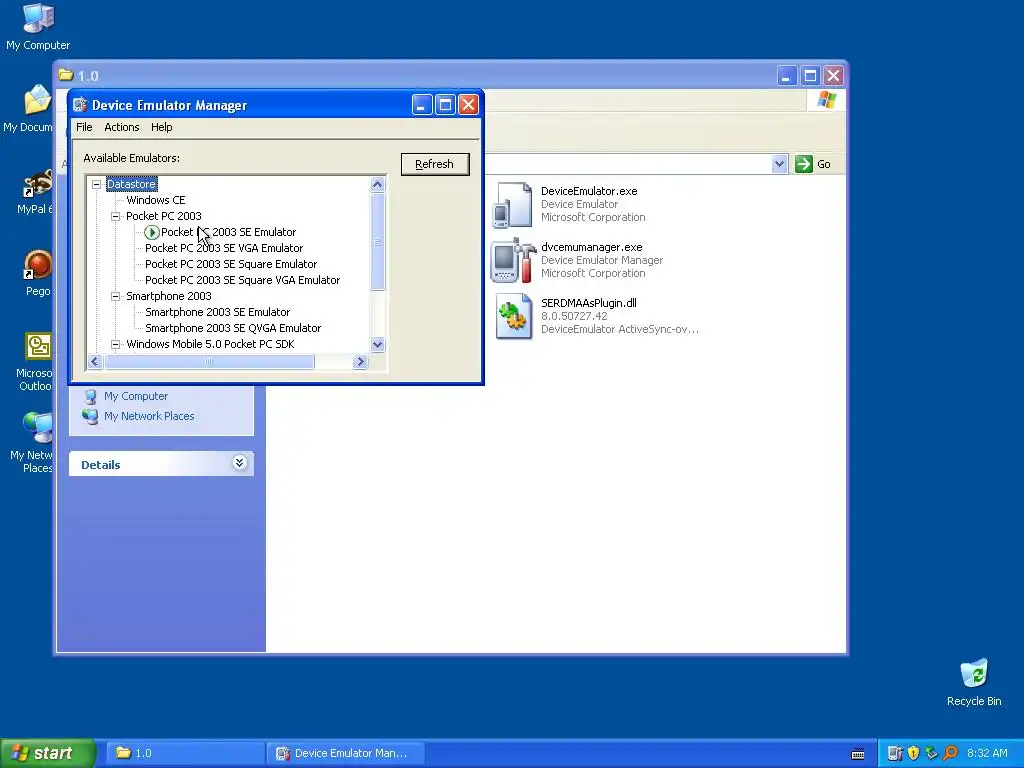Open the Help menu

pos(161,127)
